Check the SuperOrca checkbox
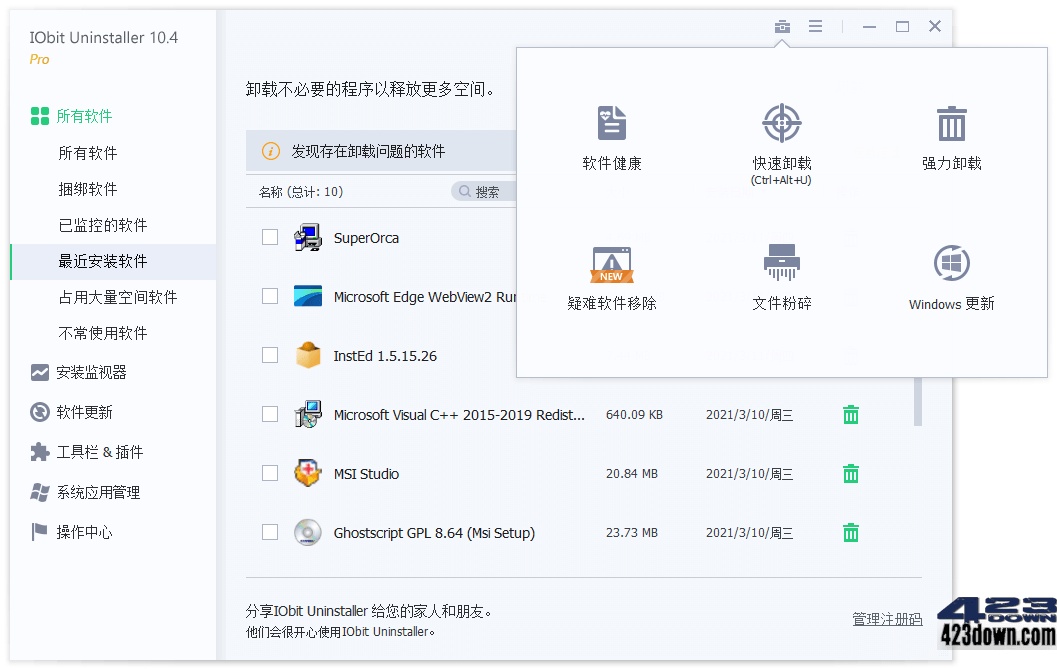This screenshot has height=670, width=1057. point(270,238)
